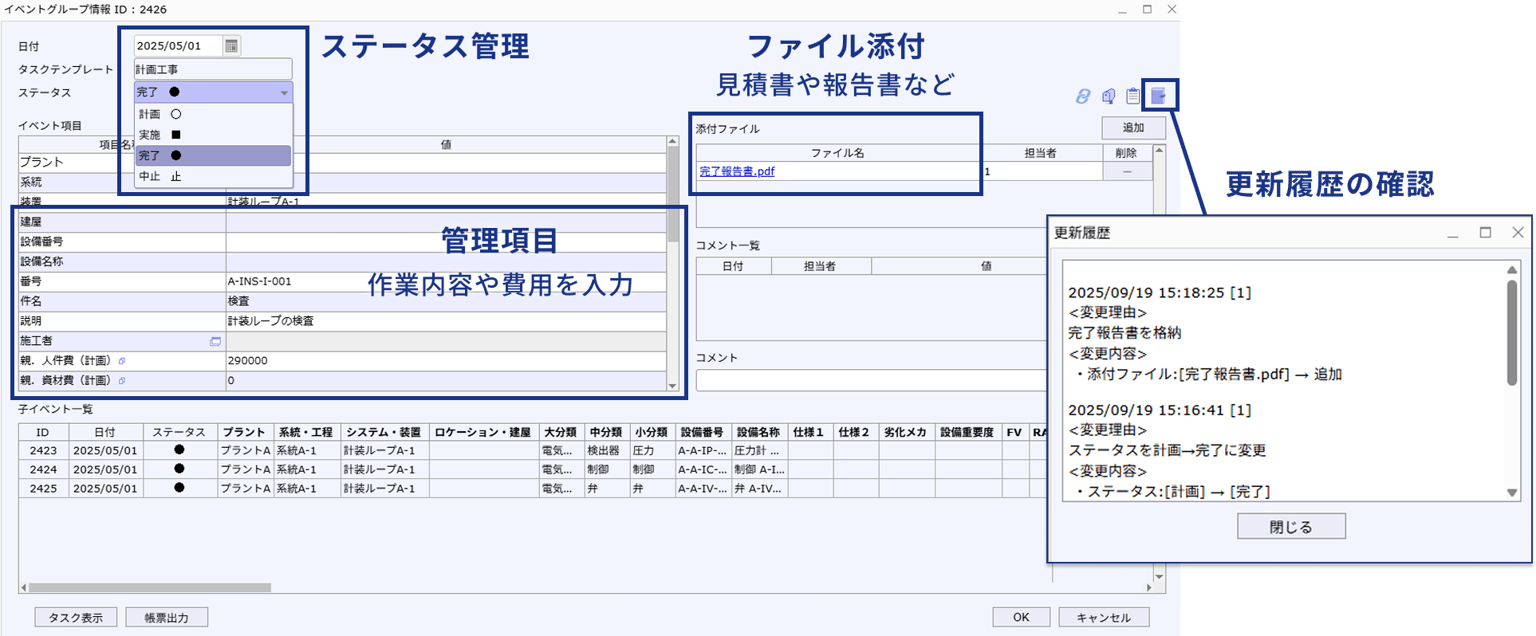Select 計画 ○ in the status list
The image size is (1536, 636).
click(x=213, y=114)
